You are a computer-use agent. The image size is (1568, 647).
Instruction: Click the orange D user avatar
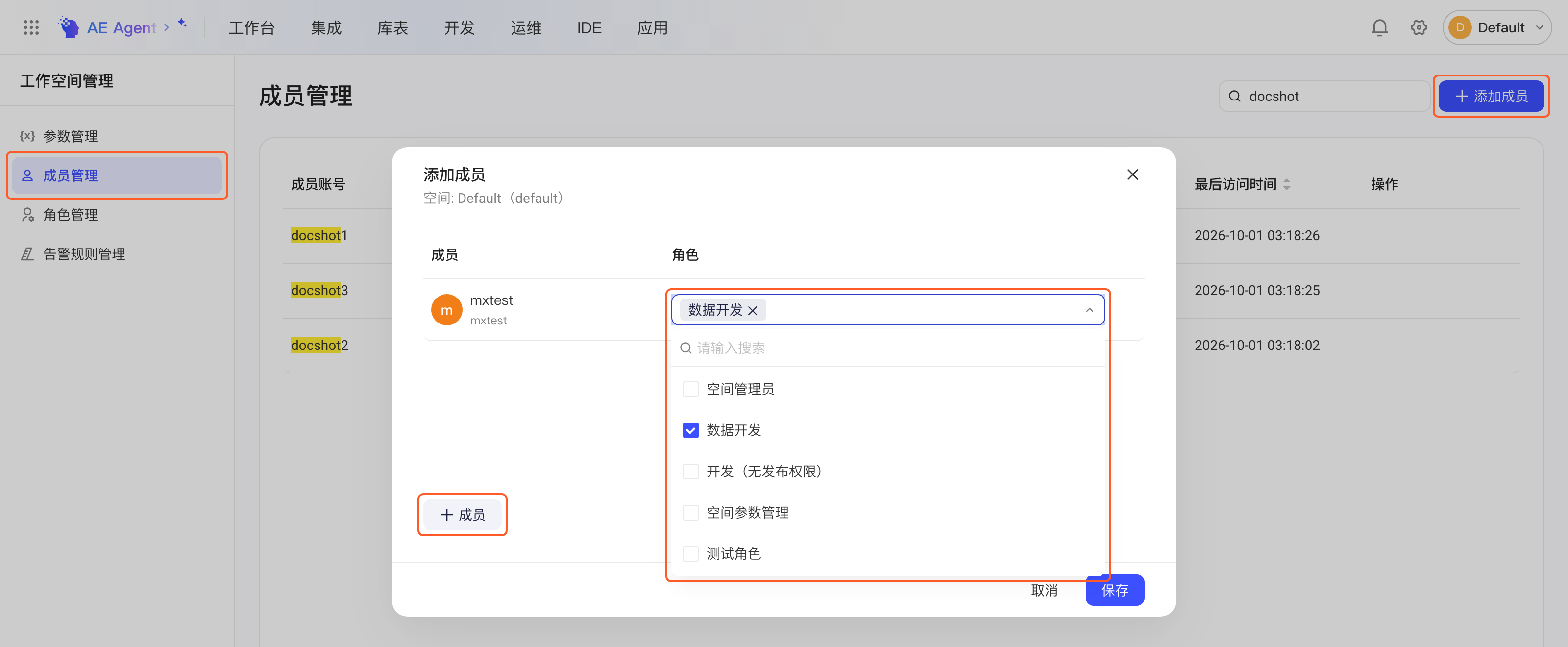click(1460, 28)
